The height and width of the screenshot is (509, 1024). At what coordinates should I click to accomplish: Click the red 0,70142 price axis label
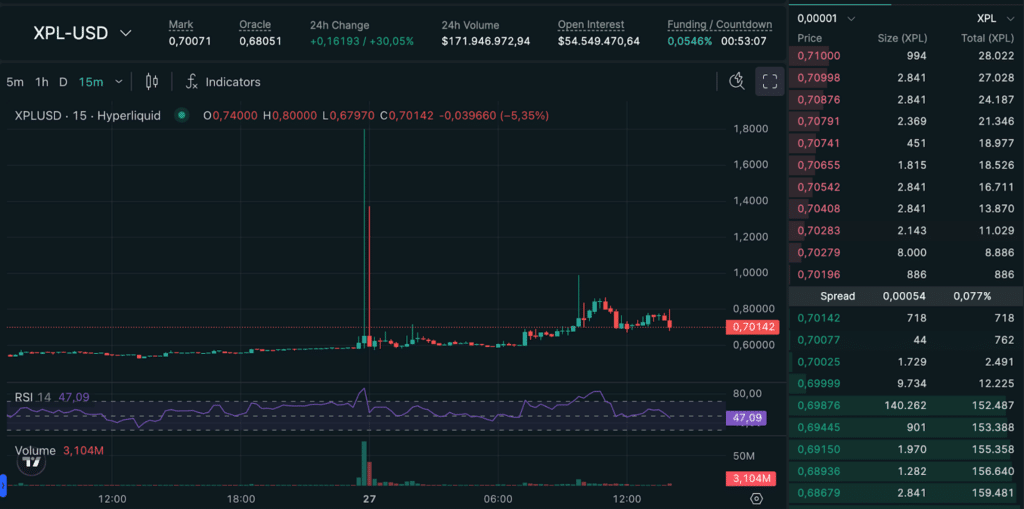pos(752,327)
